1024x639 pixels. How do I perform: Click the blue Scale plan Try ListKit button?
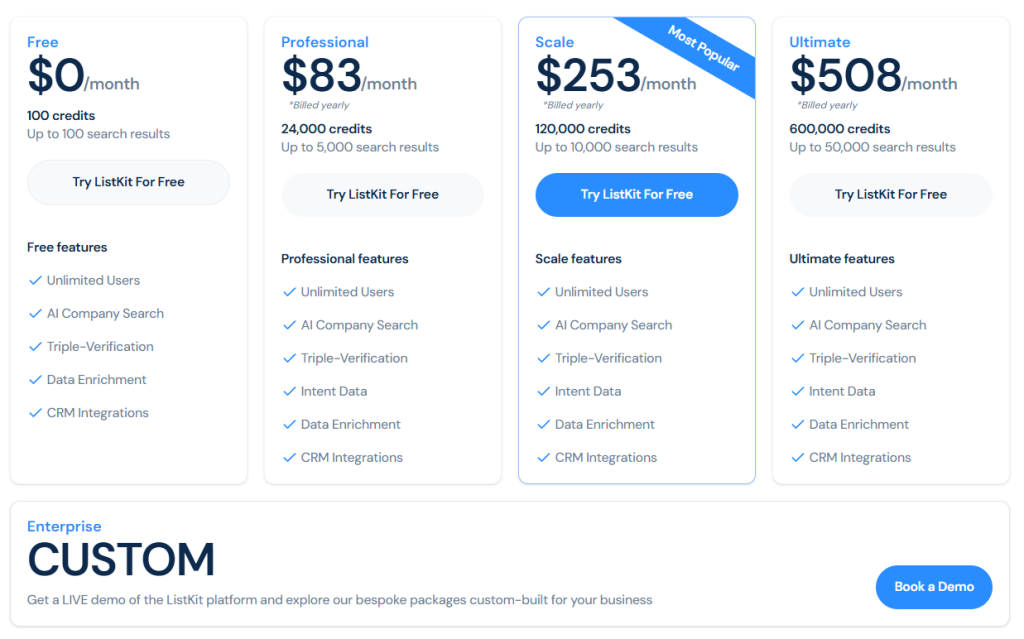[x=636, y=194]
